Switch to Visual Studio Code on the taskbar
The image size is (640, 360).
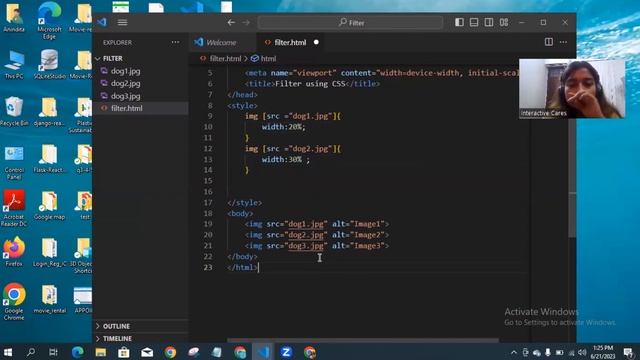[263, 352]
